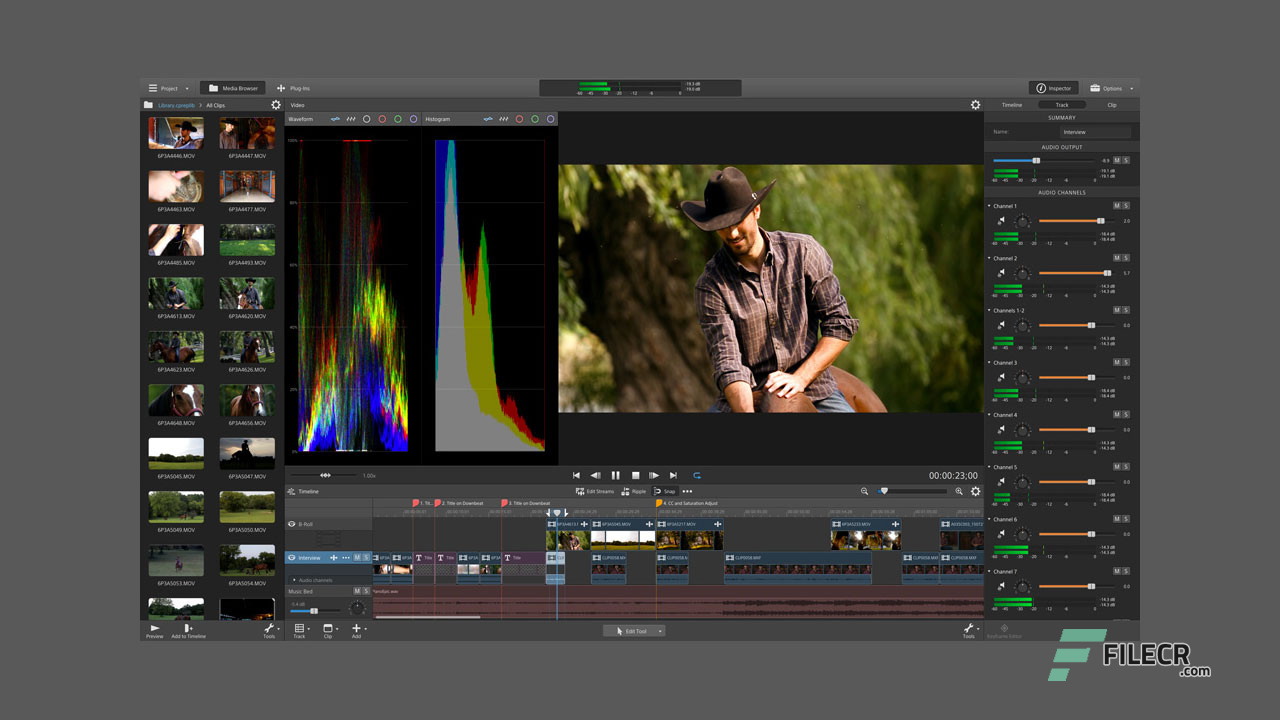Click the stop playback button
The image size is (1280, 720).
tap(635, 475)
